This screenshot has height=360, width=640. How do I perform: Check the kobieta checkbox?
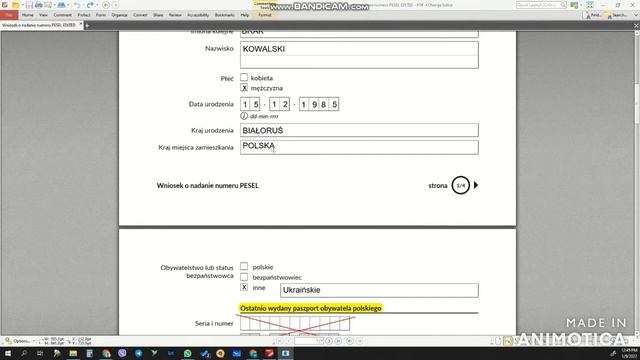pyautogui.click(x=244, y=77)
